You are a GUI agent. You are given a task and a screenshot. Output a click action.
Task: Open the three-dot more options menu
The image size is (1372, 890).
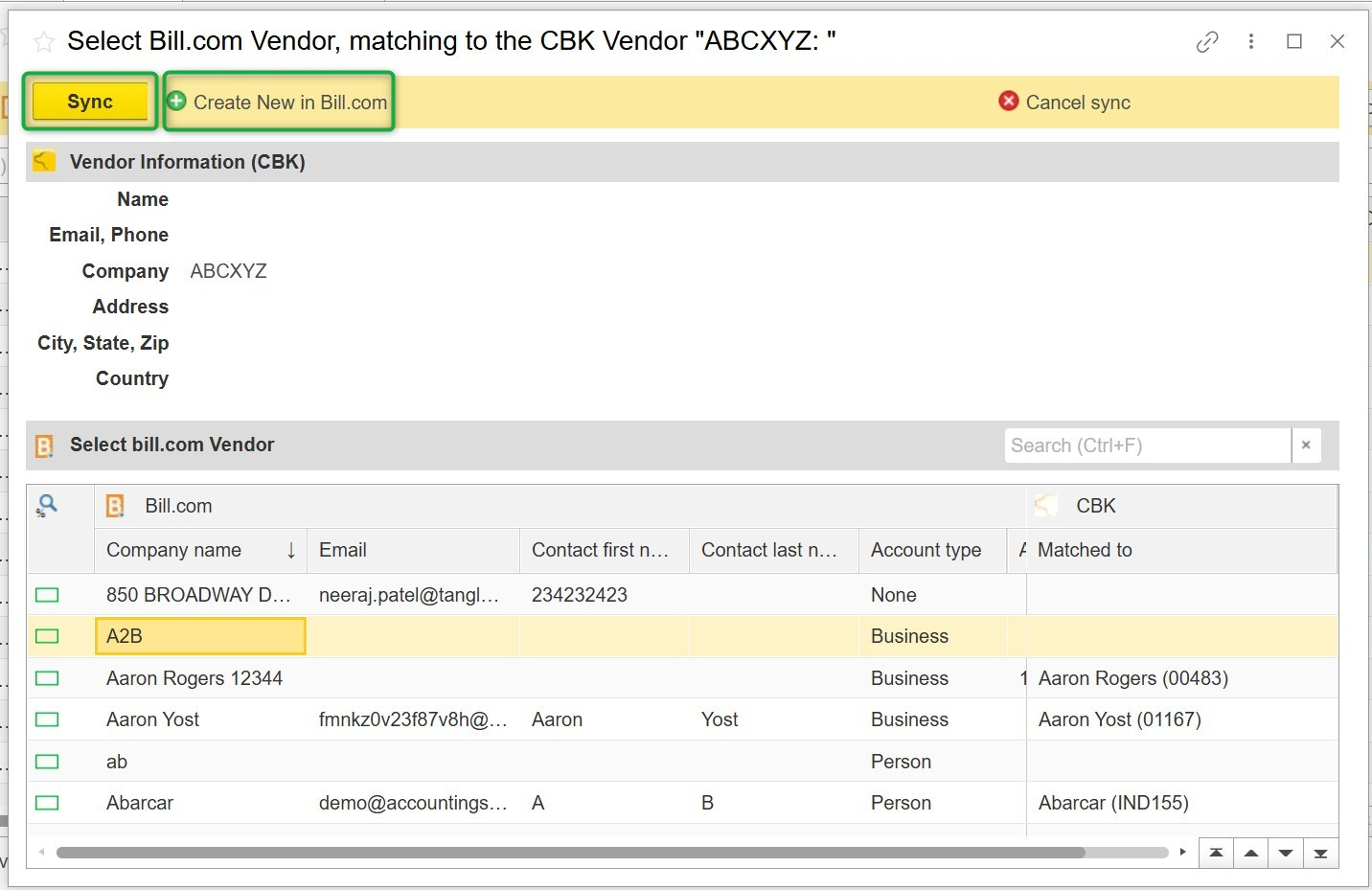[1251, 41]
